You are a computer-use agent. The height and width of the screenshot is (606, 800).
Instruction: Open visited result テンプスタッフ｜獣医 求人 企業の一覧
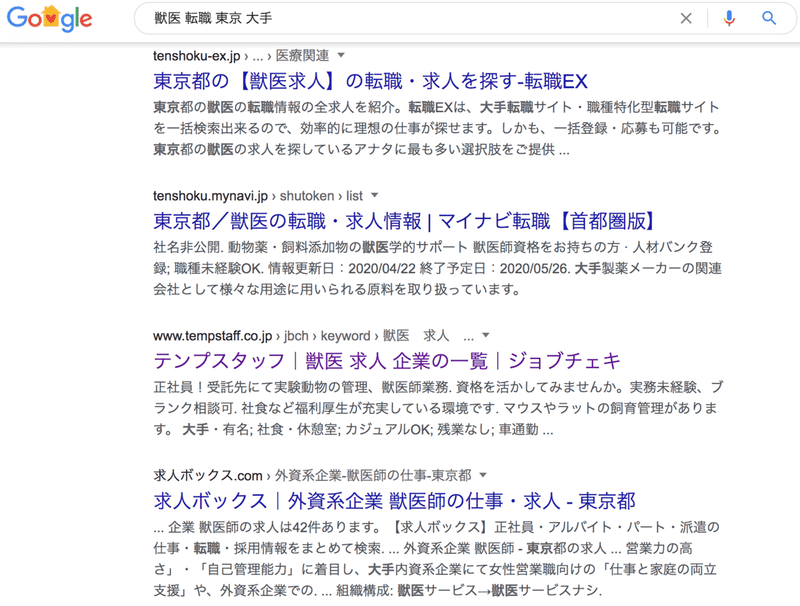(x=387, y=361)
